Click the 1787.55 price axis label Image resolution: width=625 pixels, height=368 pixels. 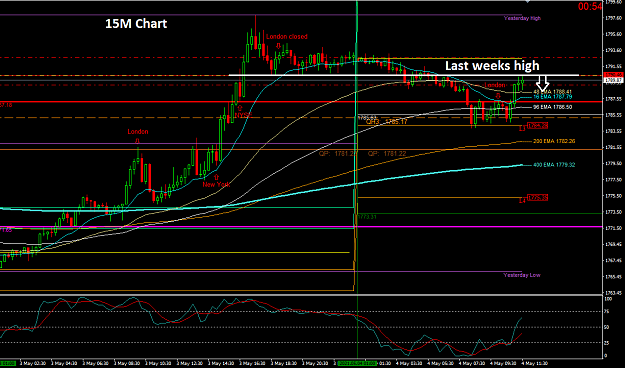tap(613, 99)
